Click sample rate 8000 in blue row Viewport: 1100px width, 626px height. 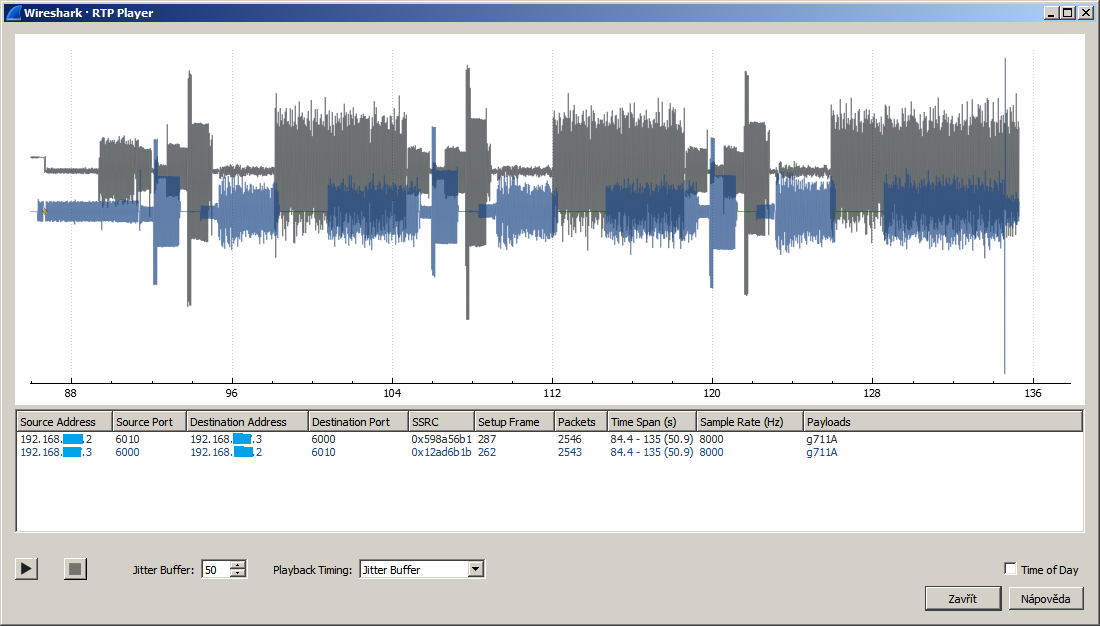click(711, 452)
